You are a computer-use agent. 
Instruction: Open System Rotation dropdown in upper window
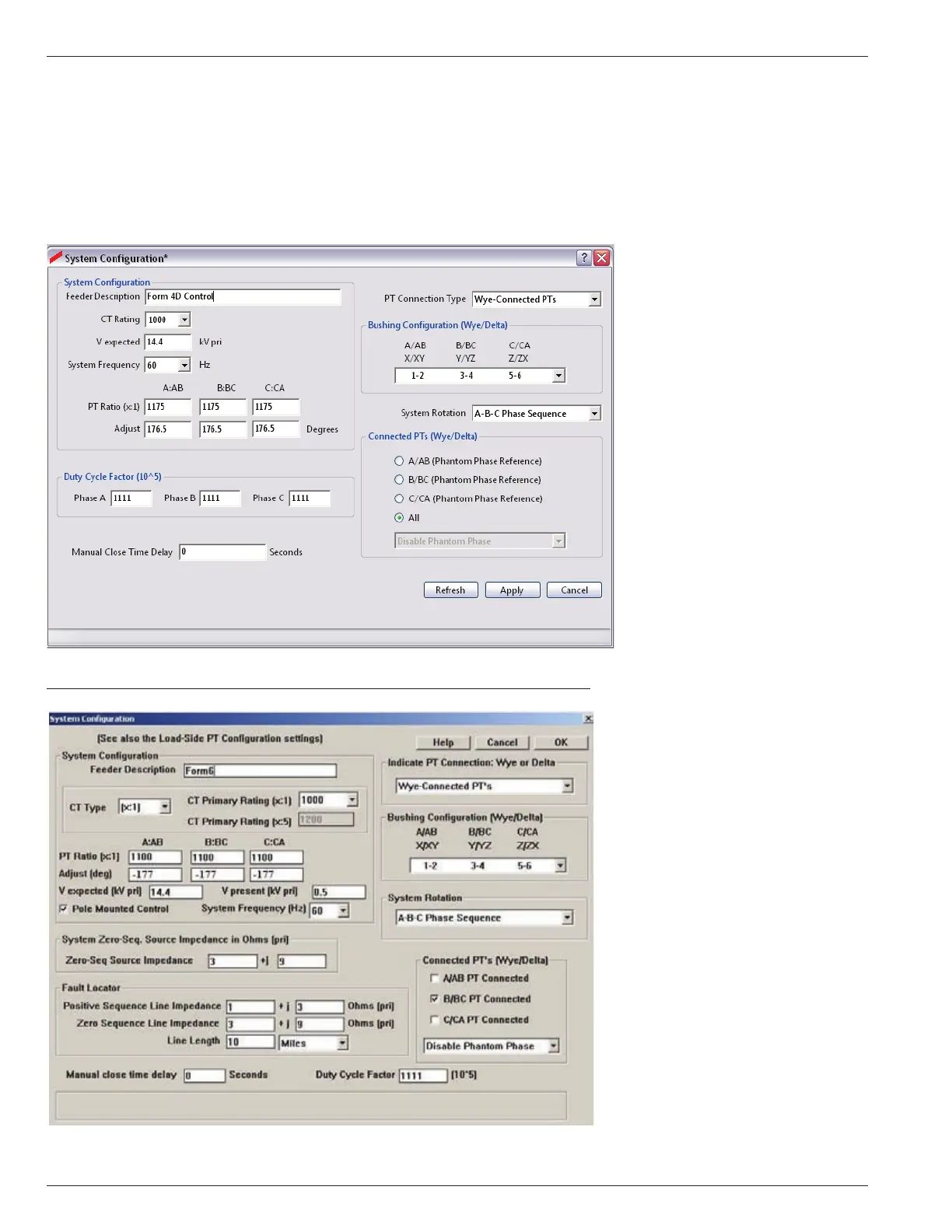tap(594, 414)
